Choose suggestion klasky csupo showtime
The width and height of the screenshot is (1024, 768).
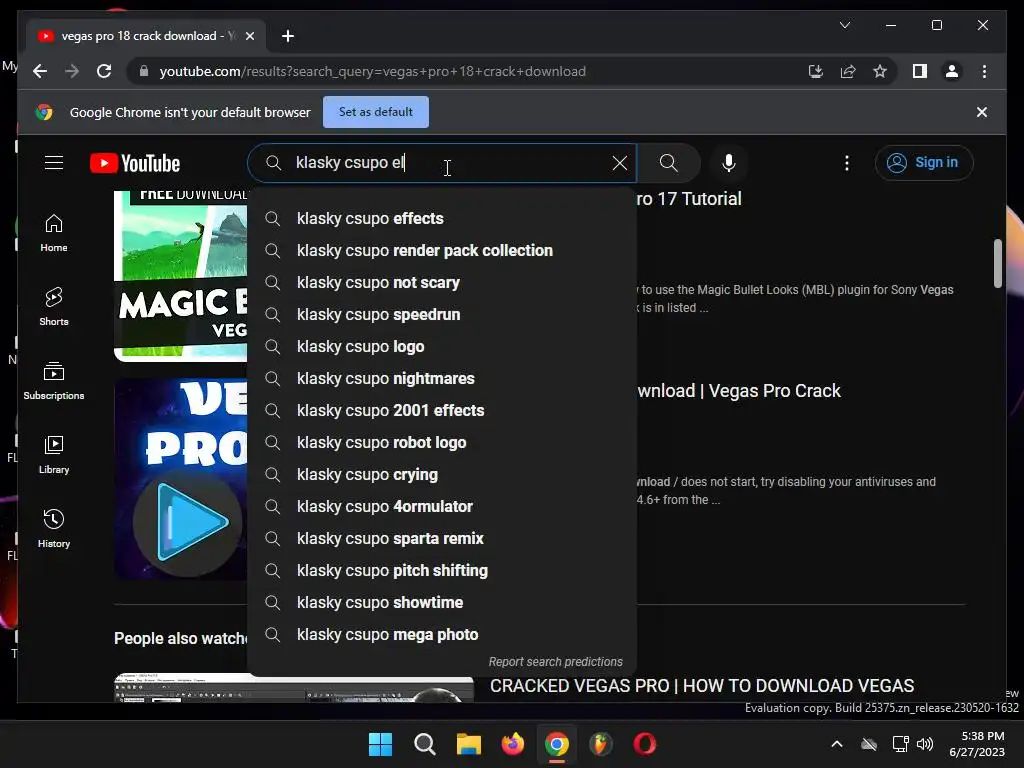point(441,602)
